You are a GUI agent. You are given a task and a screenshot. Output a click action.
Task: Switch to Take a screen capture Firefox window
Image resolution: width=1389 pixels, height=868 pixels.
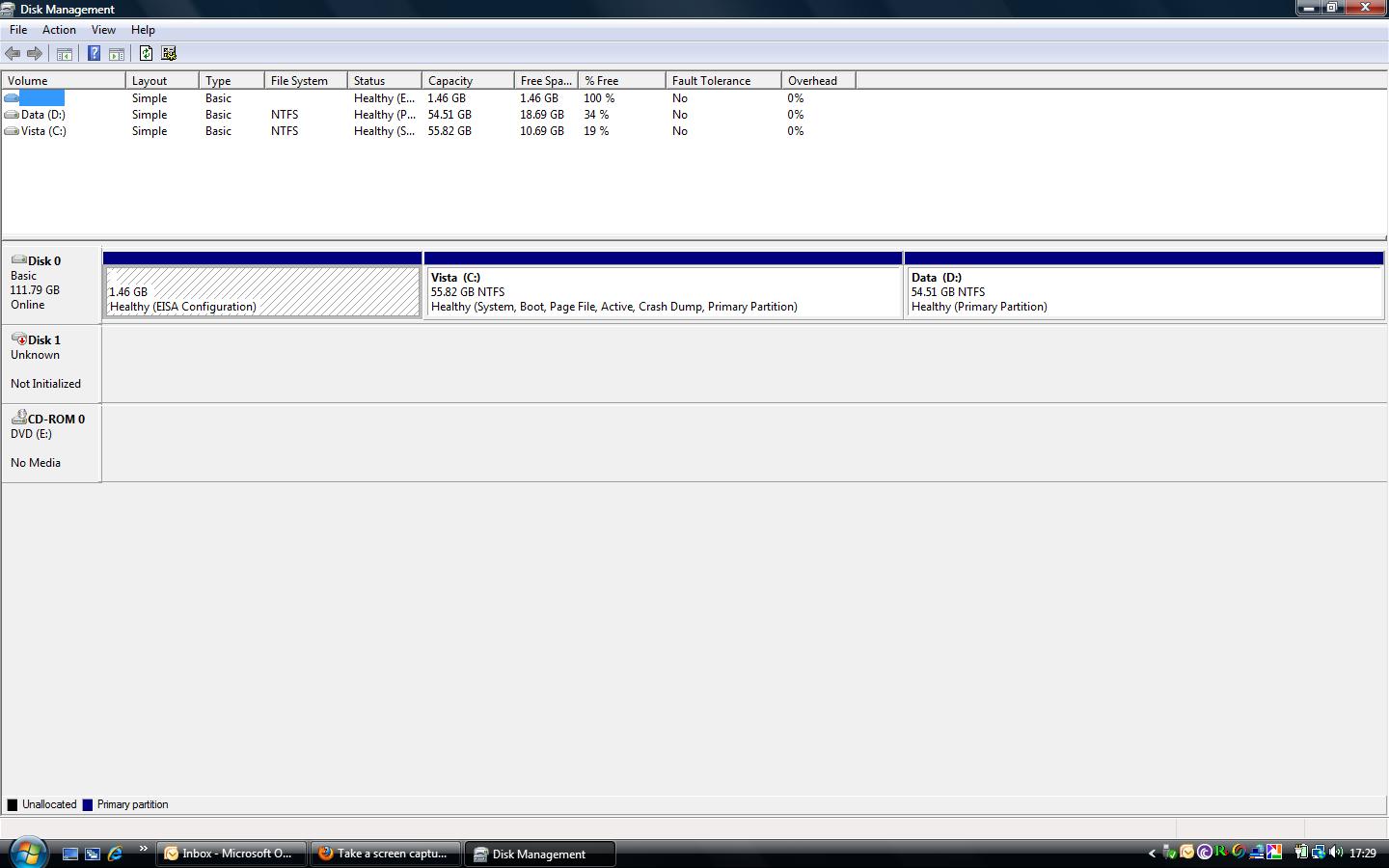point(386,854)
